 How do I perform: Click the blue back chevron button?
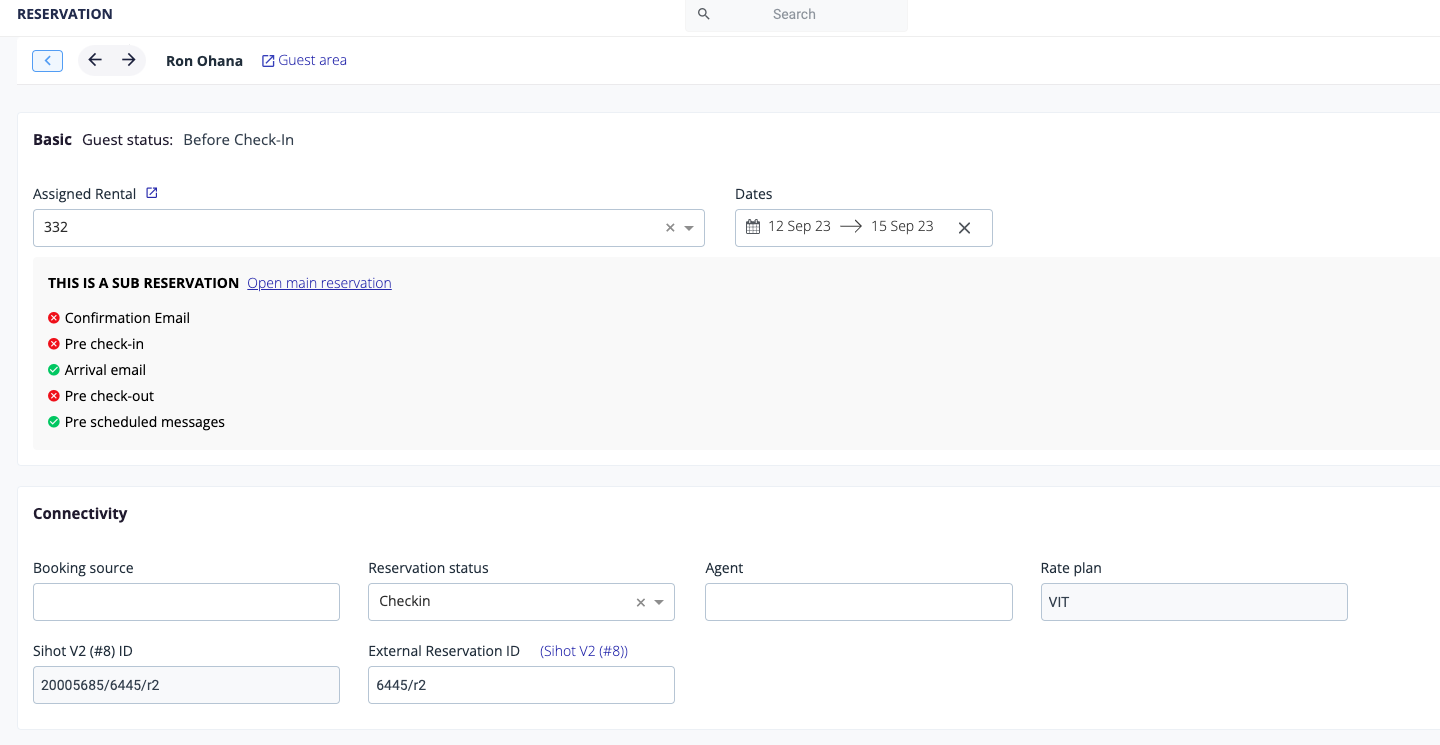click(47, 61)
